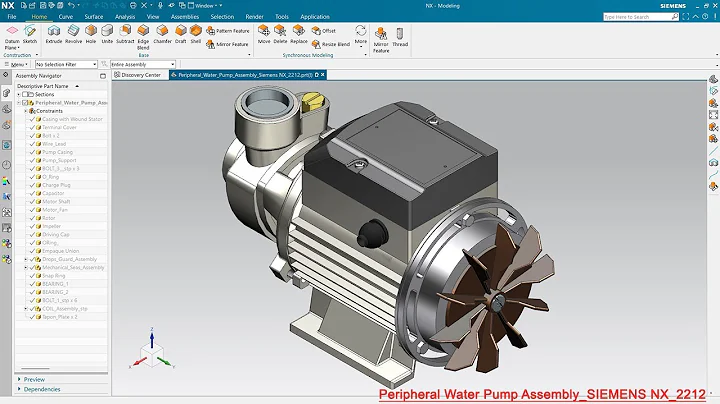Open the History clock tab in the resource bar
The width and height of the screenshot is (720, 404).
pos(6,165)
